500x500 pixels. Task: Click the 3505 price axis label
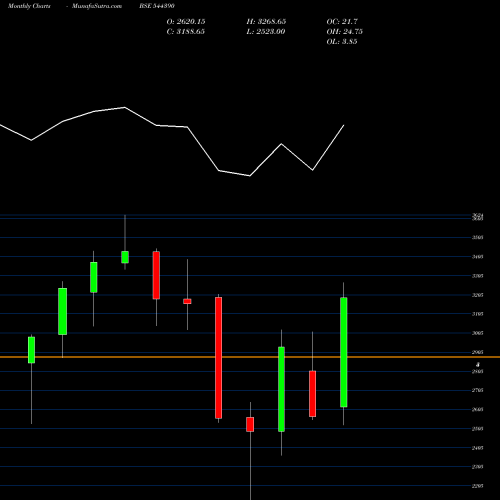478,238
